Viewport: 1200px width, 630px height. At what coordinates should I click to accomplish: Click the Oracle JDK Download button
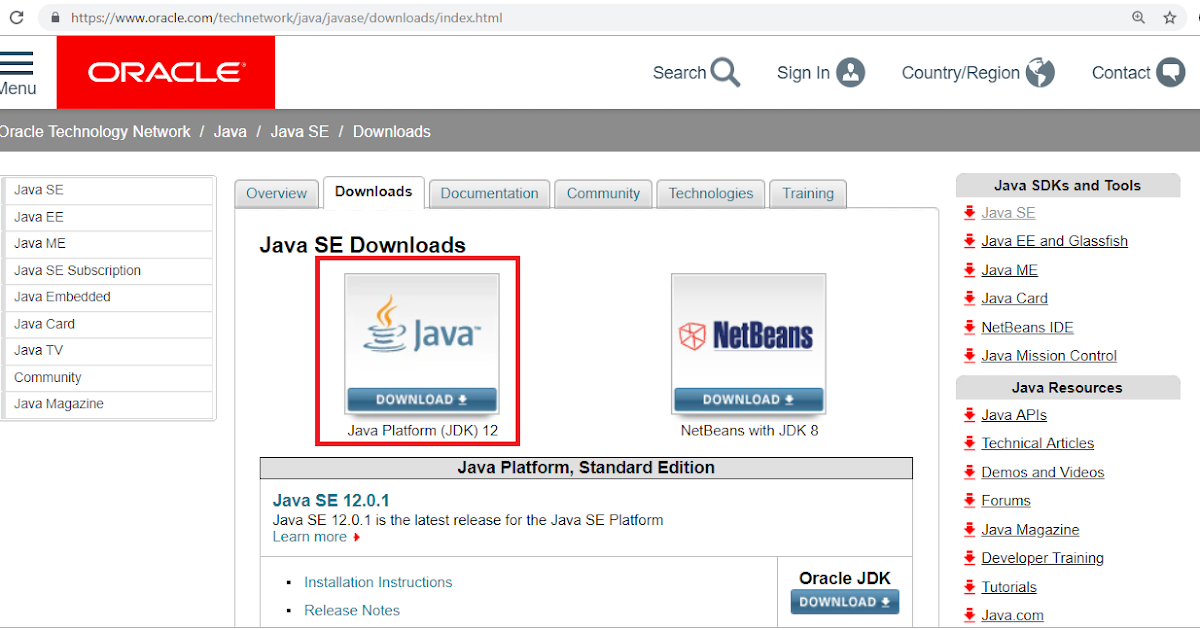click(845, 601)
